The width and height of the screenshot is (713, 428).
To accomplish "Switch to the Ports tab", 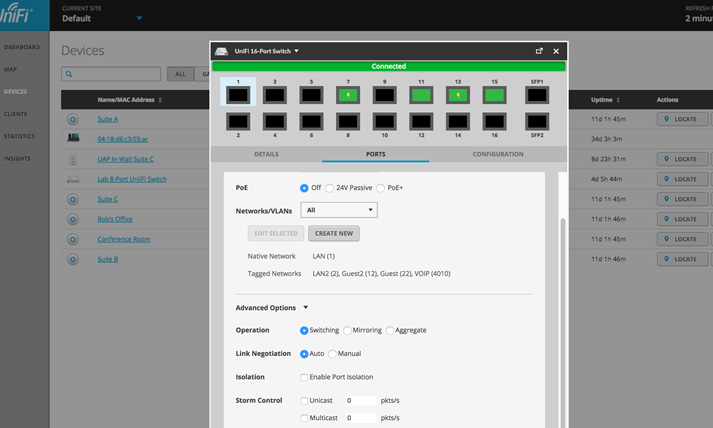I will coord(376,154).
